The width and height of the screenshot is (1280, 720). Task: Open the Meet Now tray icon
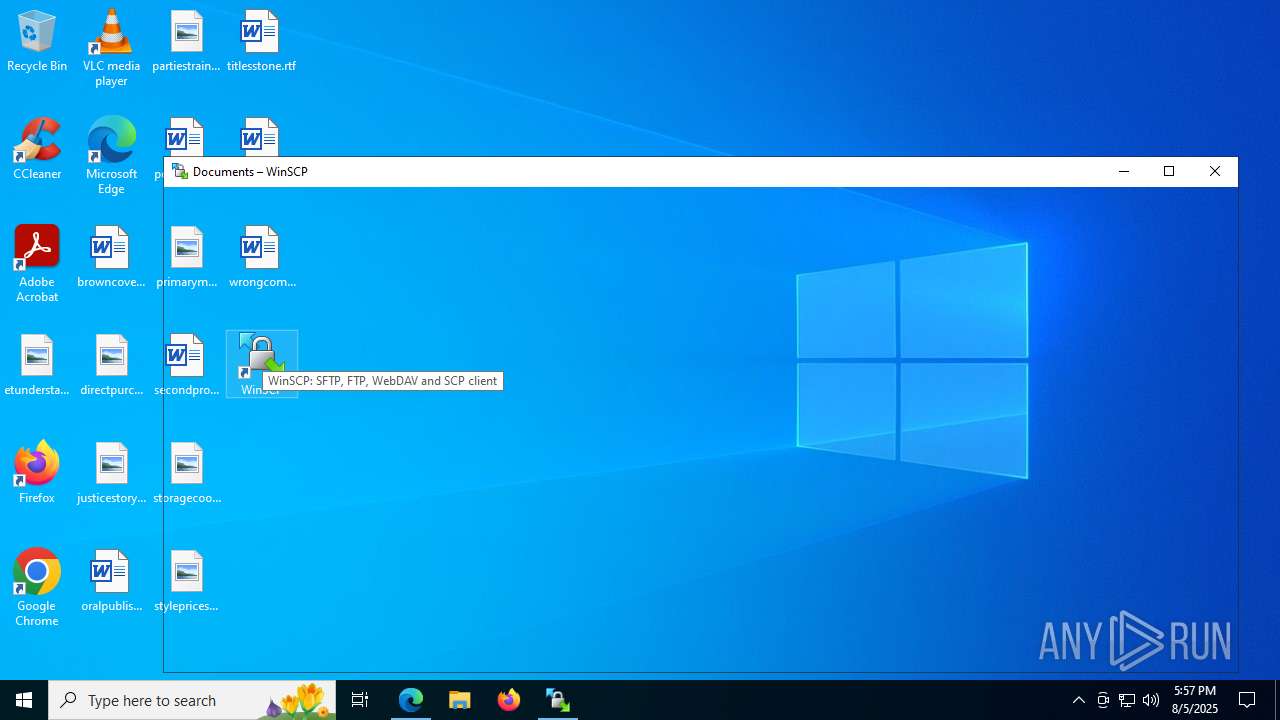pyautogui.click(x=1103, y=700)
